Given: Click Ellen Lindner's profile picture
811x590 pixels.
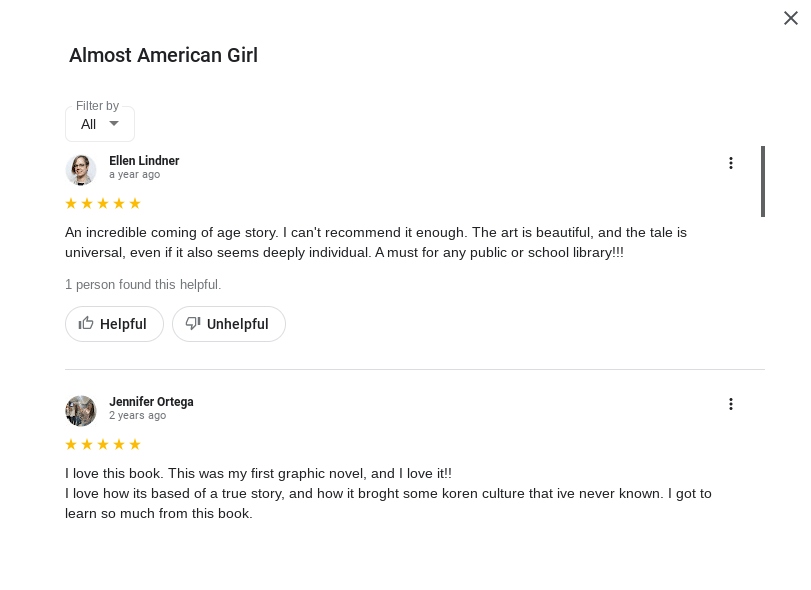Looking at the screenshot, I should coord(81,170).
